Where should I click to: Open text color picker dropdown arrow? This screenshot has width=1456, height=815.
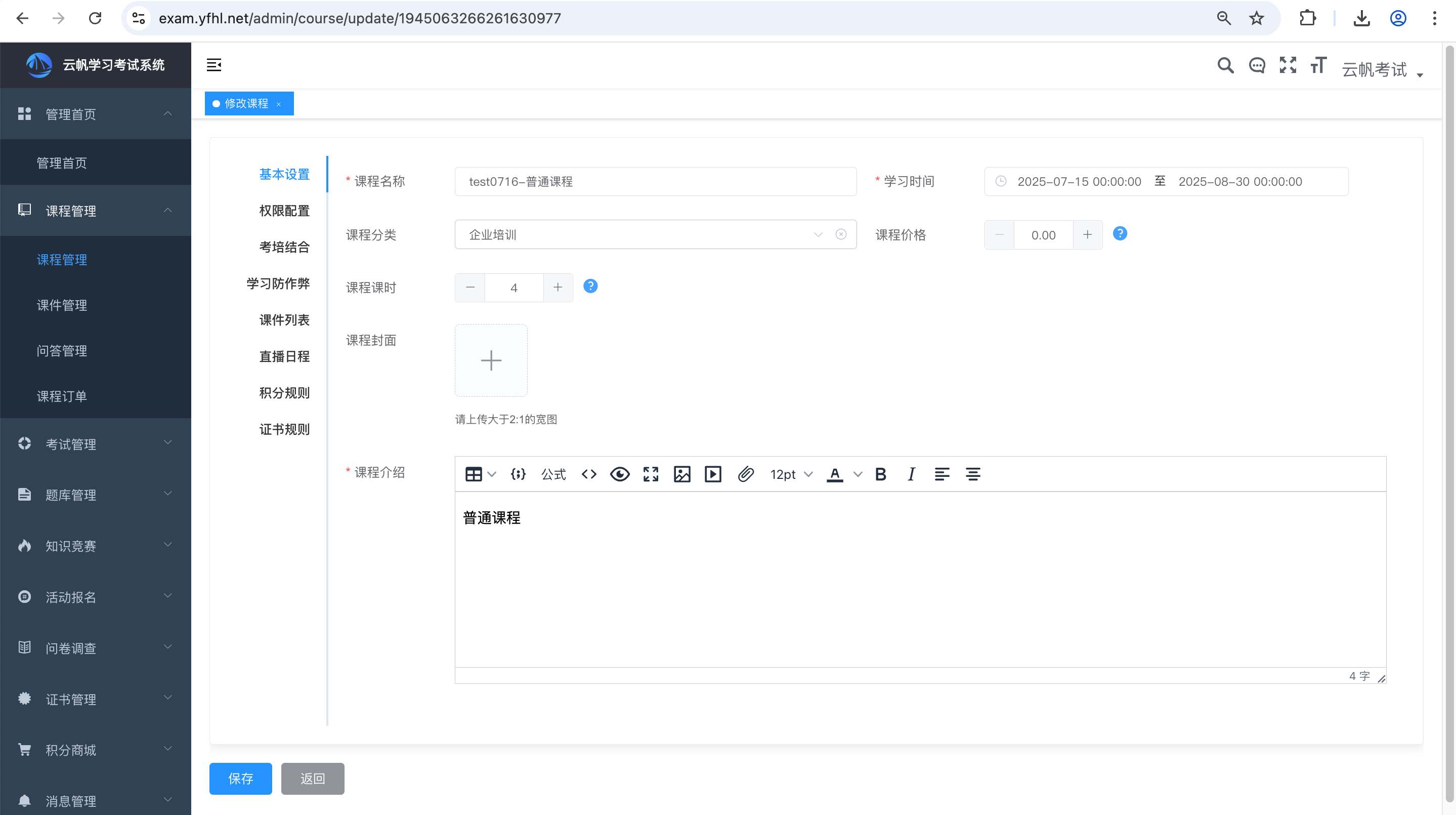pos(858,474)
